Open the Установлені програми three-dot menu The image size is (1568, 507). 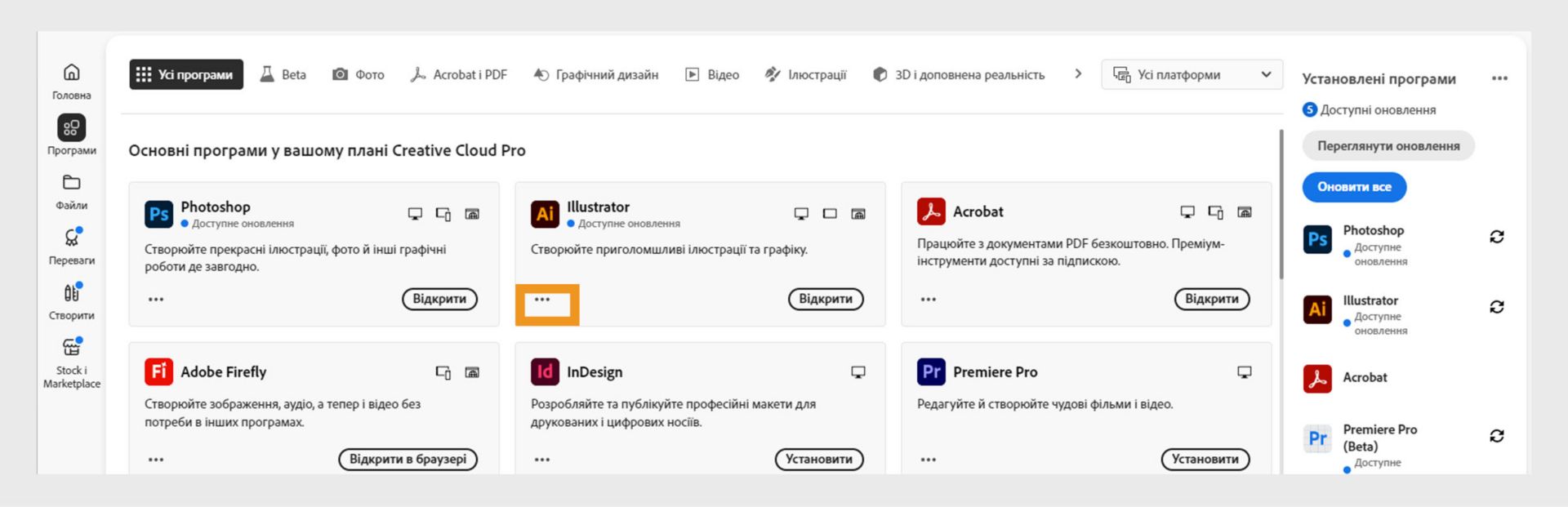(x=1499, y=78)
